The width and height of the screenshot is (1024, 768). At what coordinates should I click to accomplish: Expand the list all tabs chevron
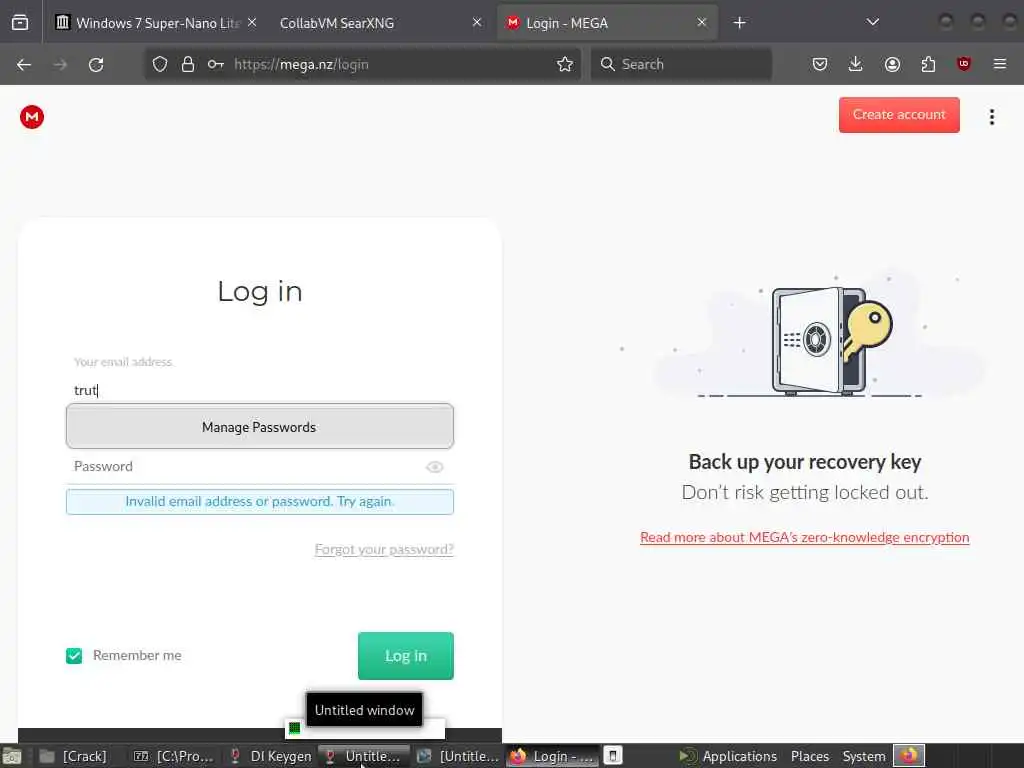[872, 23]
